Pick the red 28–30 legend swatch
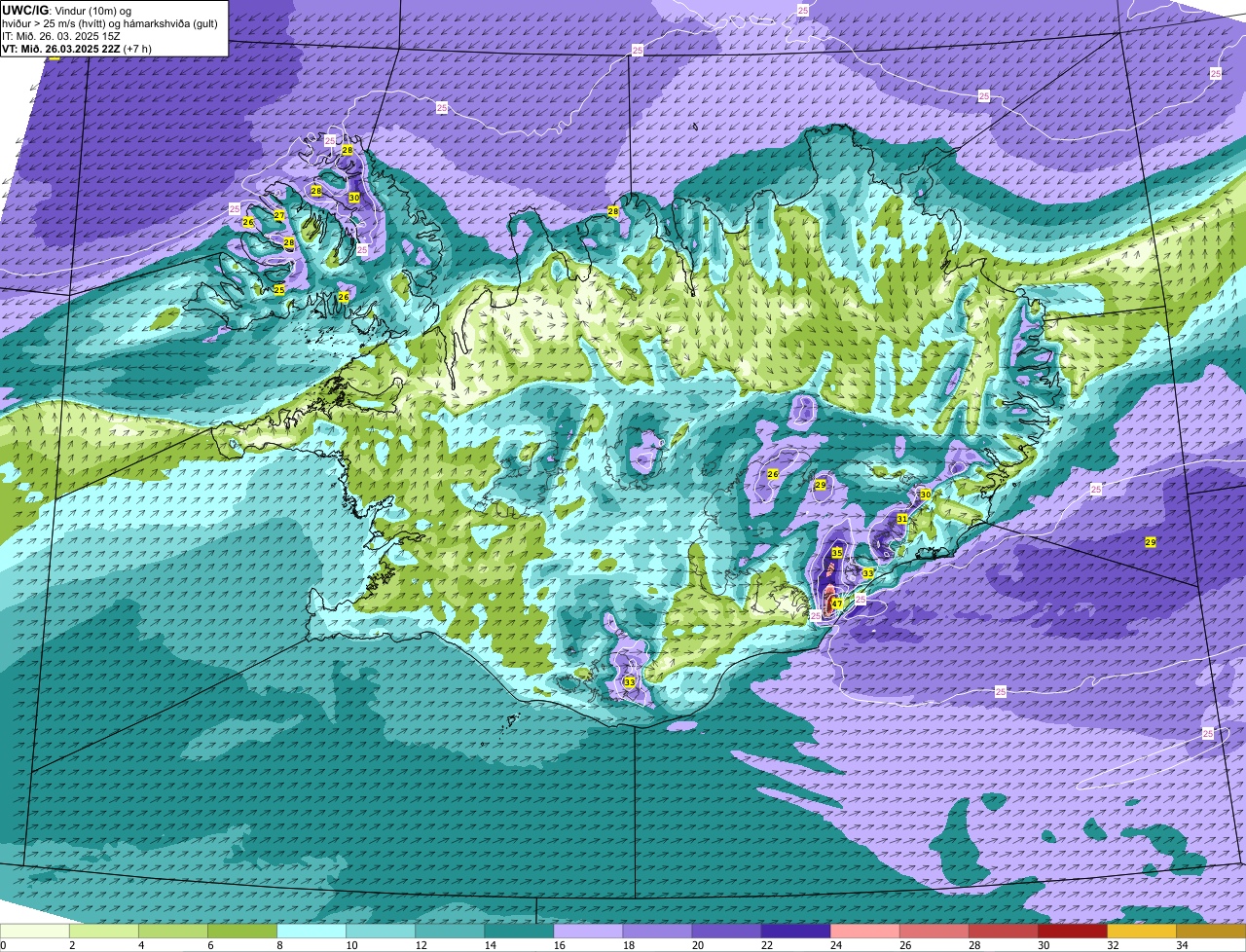The width and height of the screenshot is (1246, 952). [1003, 932]
